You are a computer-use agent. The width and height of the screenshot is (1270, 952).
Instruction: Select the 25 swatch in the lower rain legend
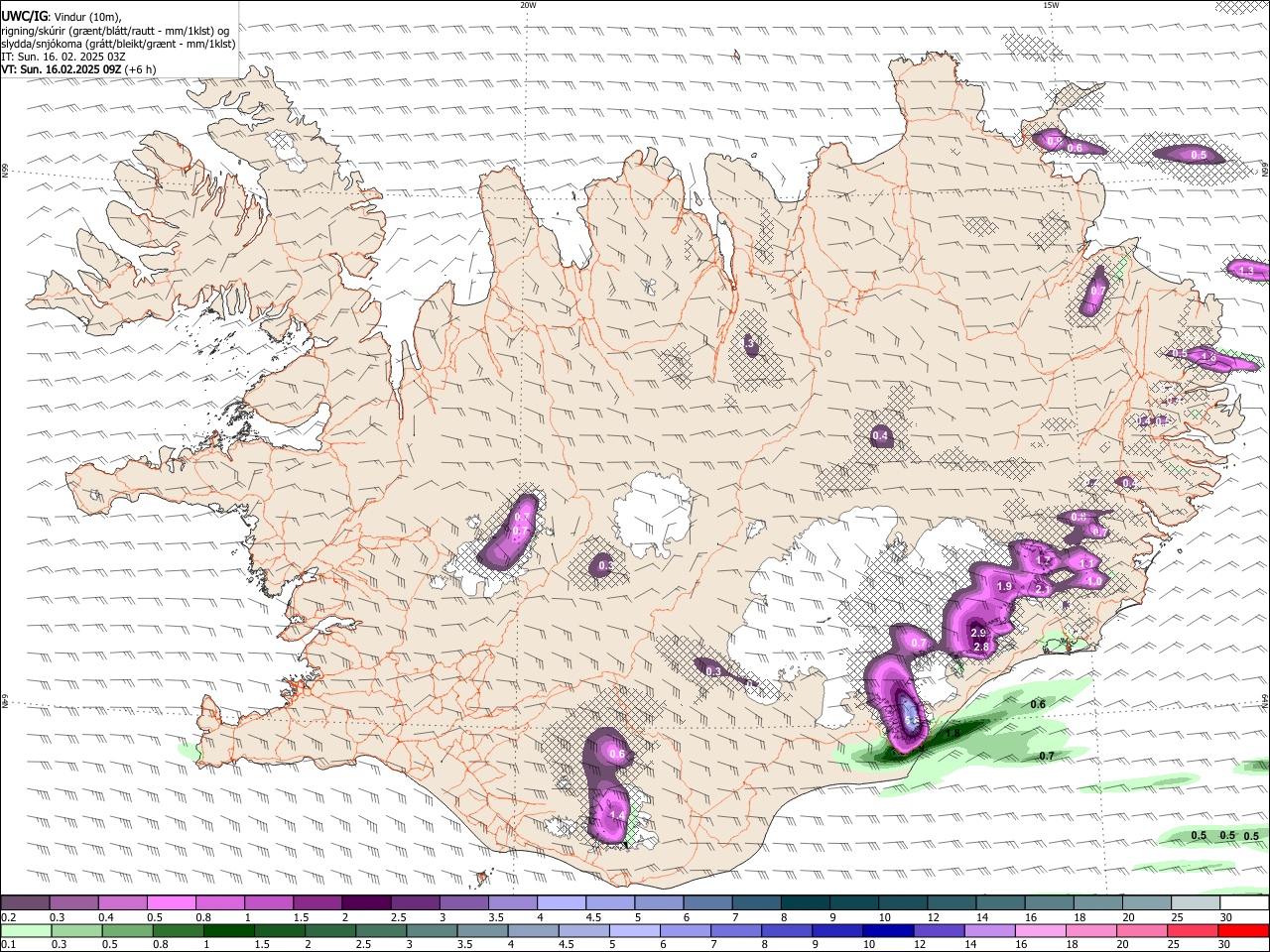(x=1193, y=930)
